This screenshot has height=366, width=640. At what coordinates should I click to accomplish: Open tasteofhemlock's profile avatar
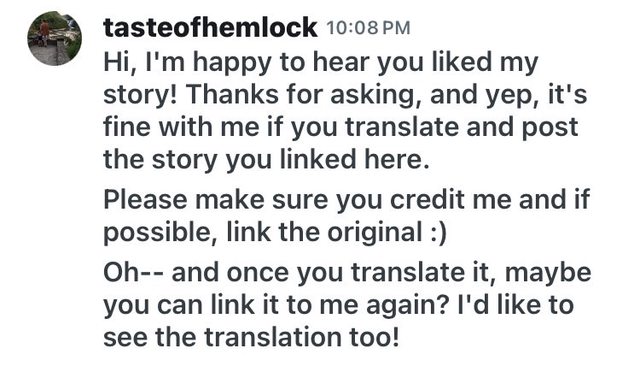pyautogui.click(x=54, y=38)
